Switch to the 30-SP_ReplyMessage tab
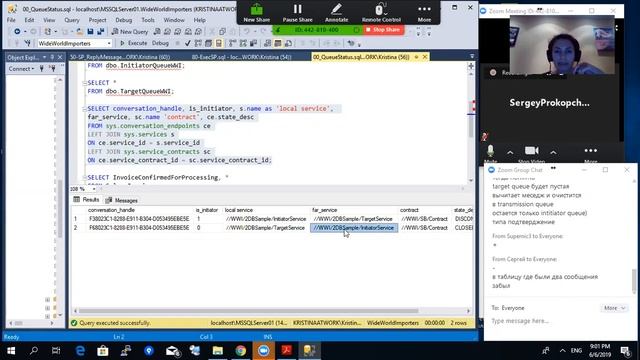 (120, 57)
